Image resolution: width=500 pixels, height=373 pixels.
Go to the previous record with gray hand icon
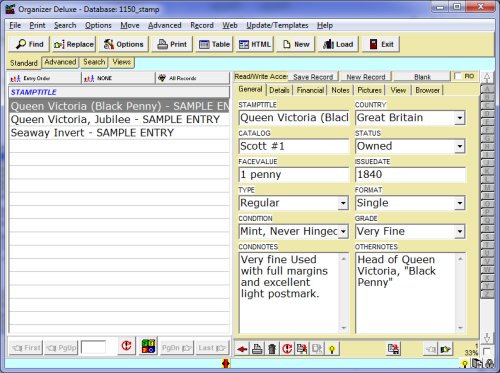point(431,349)
